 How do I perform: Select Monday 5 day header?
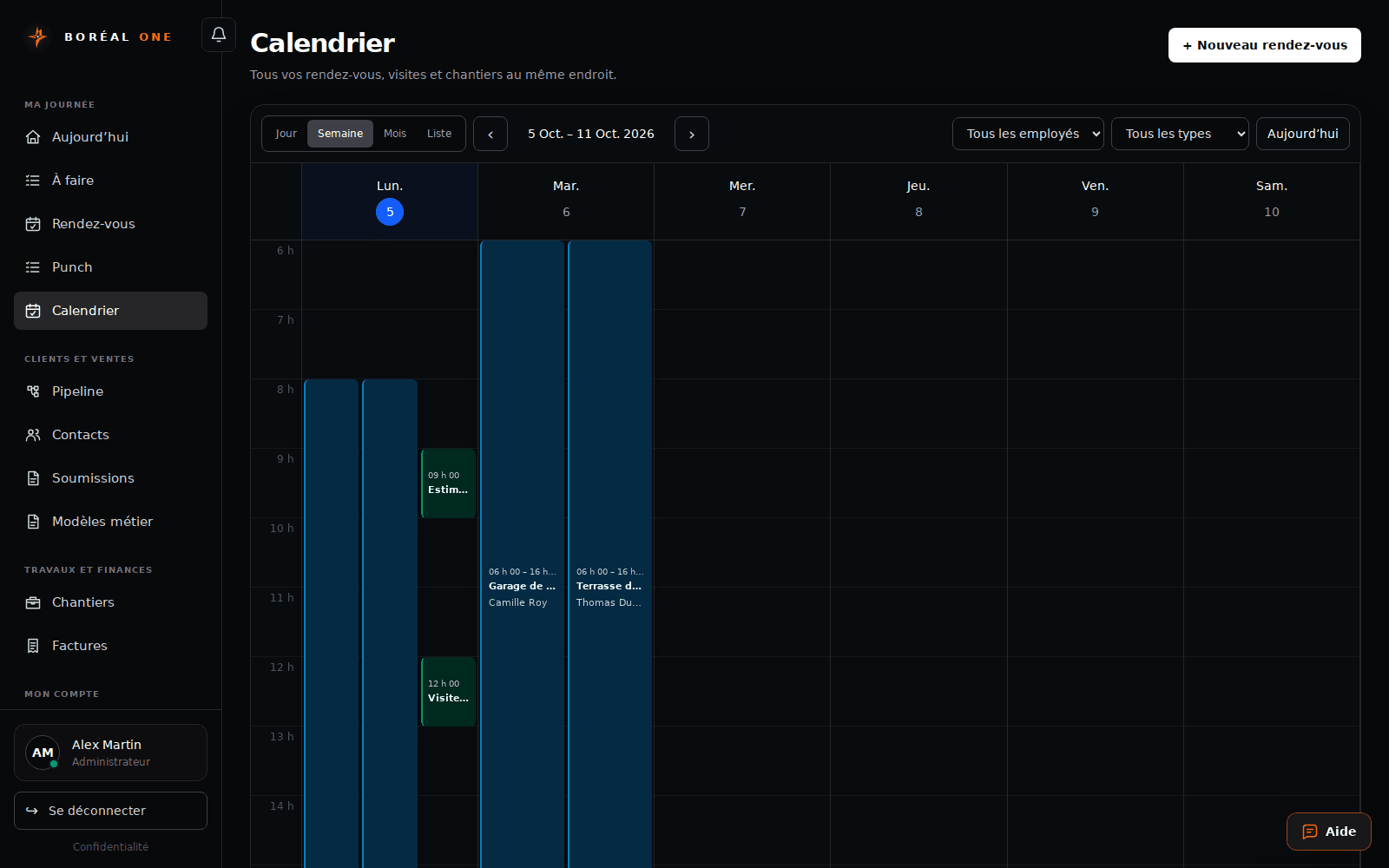[390, 201]
